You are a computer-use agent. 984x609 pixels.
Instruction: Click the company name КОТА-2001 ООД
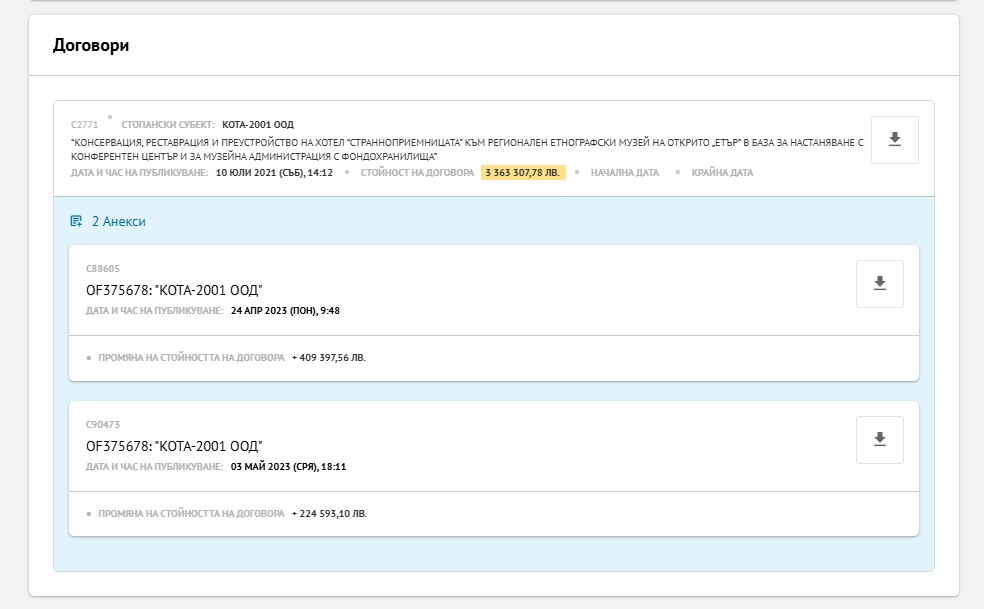257,125
